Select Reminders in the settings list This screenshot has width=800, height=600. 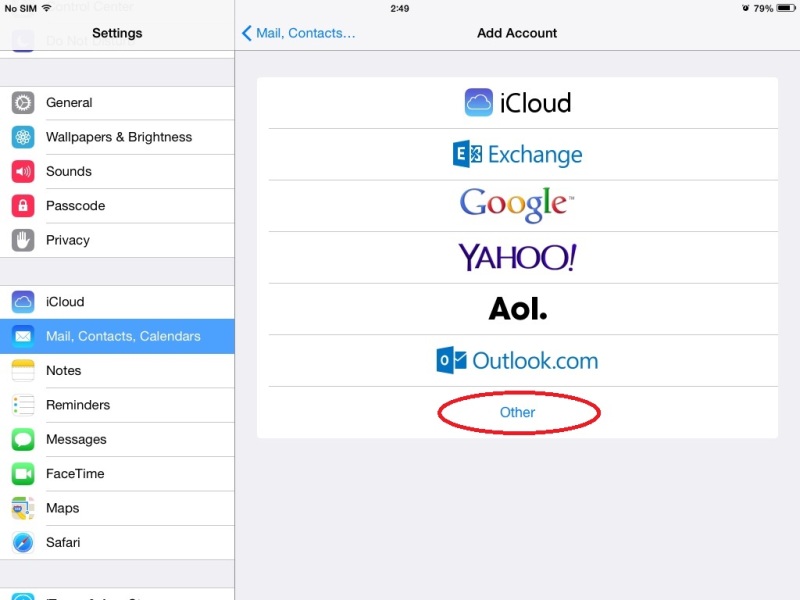pos(117,405)
